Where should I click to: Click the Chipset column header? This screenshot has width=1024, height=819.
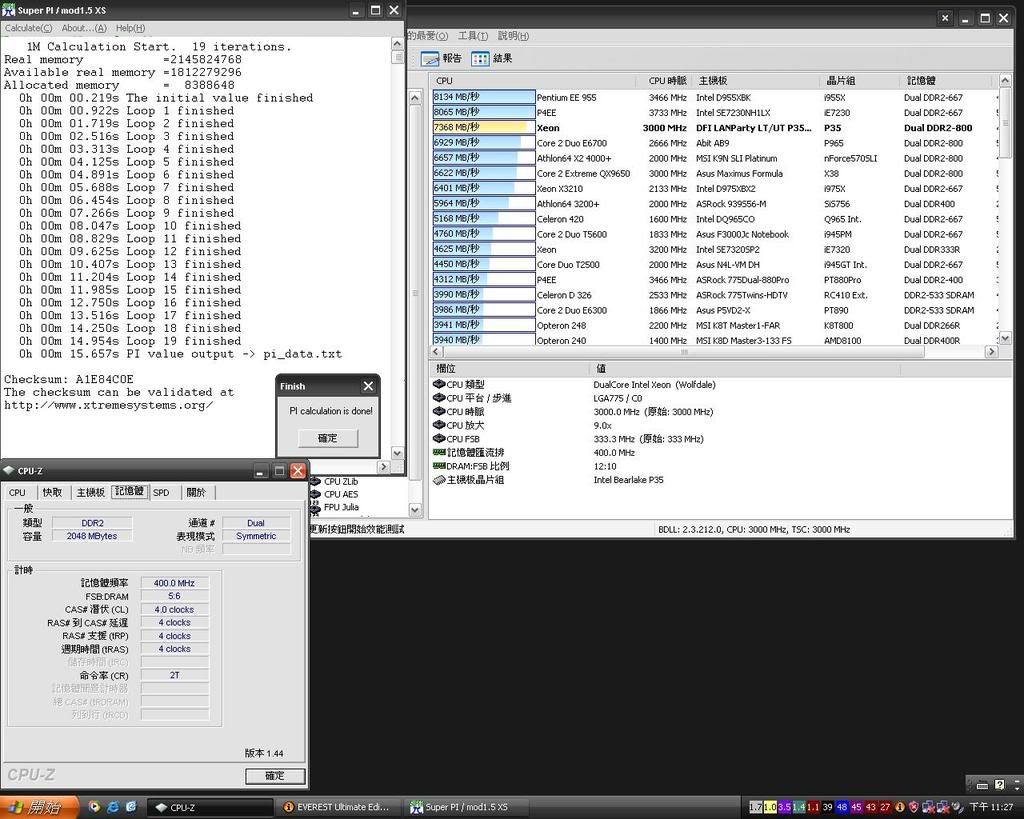pyautogui.click(x=861, y=81)
